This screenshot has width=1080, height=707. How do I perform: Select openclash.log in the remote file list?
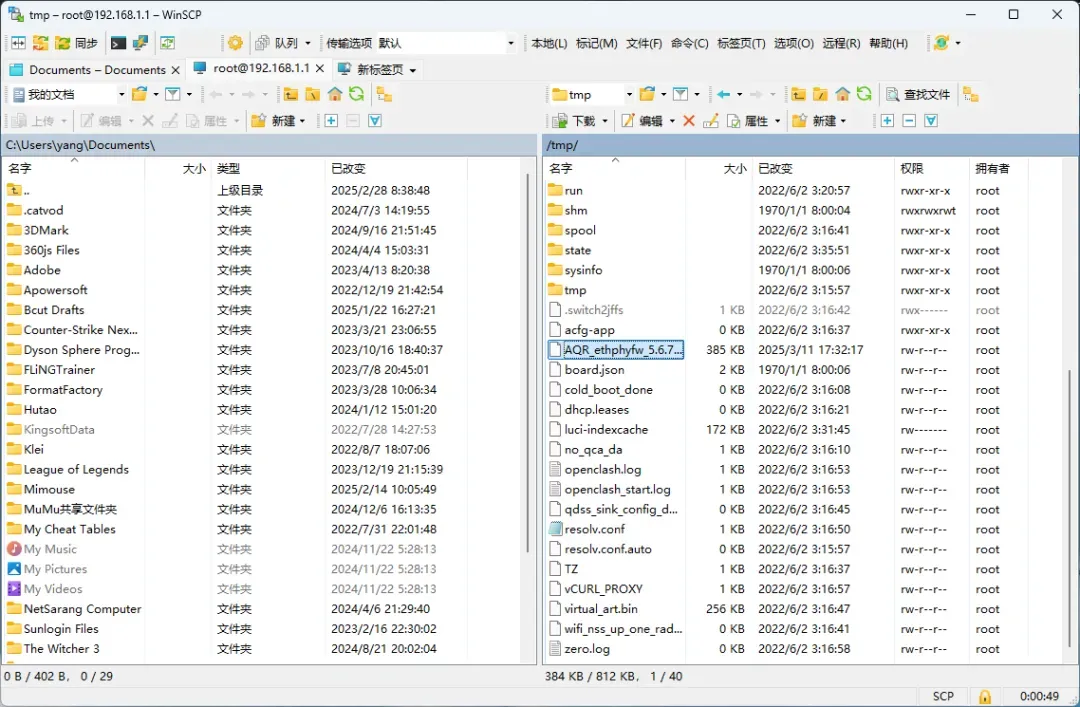602,469
